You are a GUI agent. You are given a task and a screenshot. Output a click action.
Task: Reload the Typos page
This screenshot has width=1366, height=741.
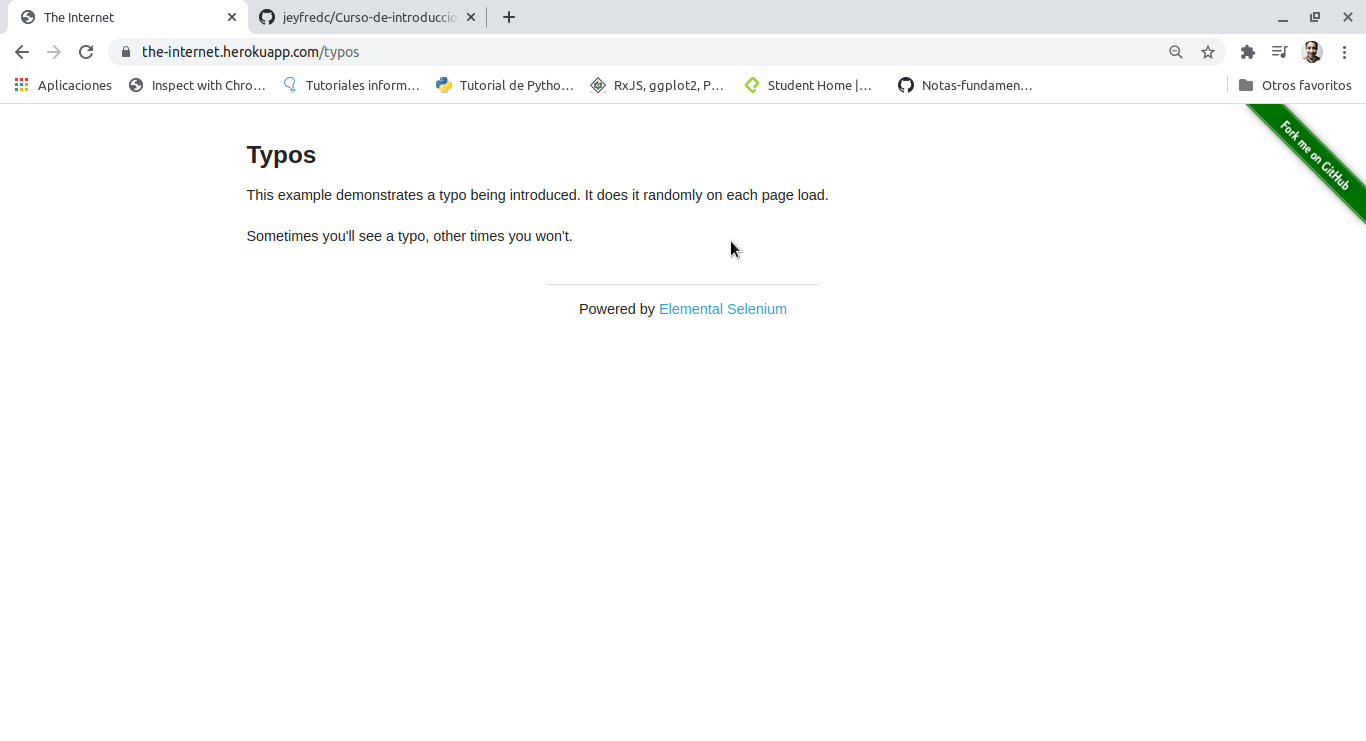click(x=86, y=52)
